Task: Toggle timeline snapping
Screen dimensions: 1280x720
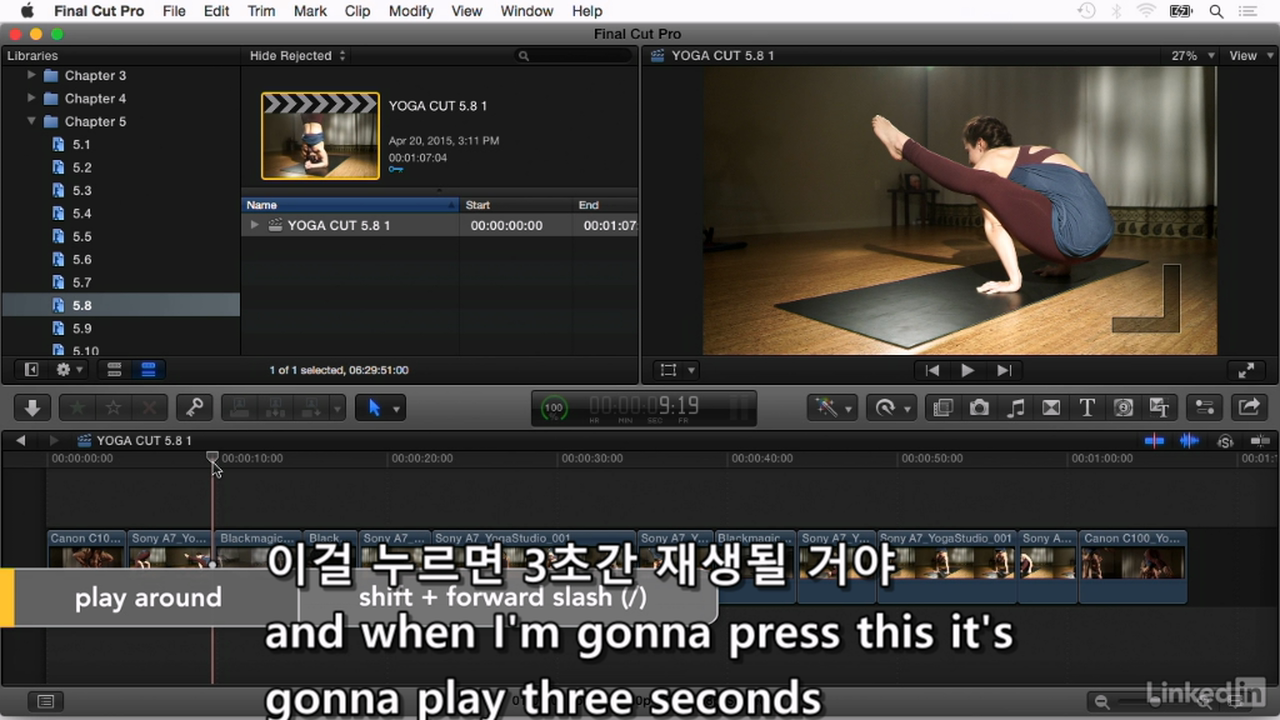Action: (1259, 440)
